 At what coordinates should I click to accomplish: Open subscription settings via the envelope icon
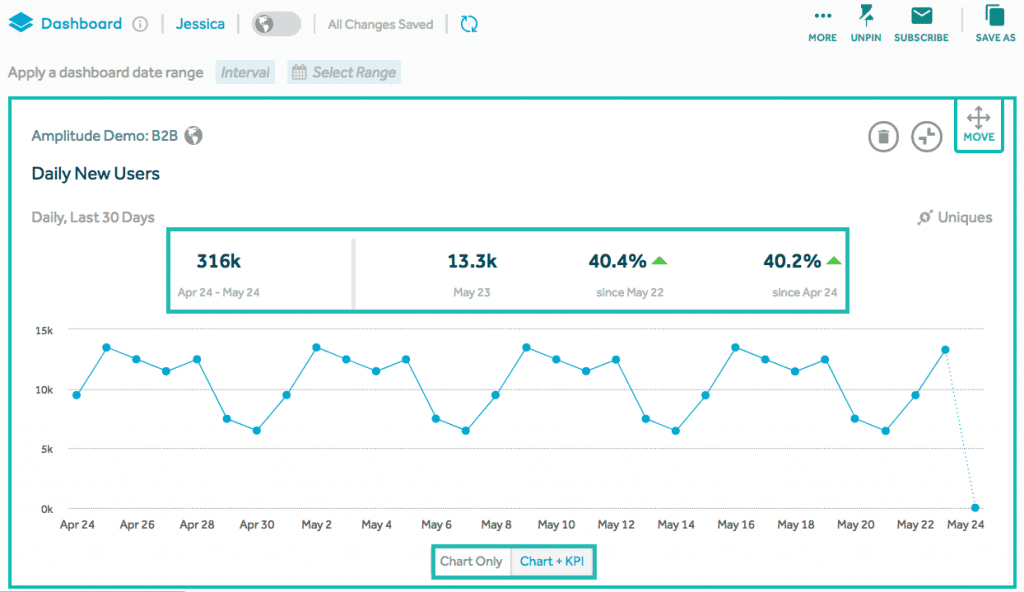click(920, 18)
